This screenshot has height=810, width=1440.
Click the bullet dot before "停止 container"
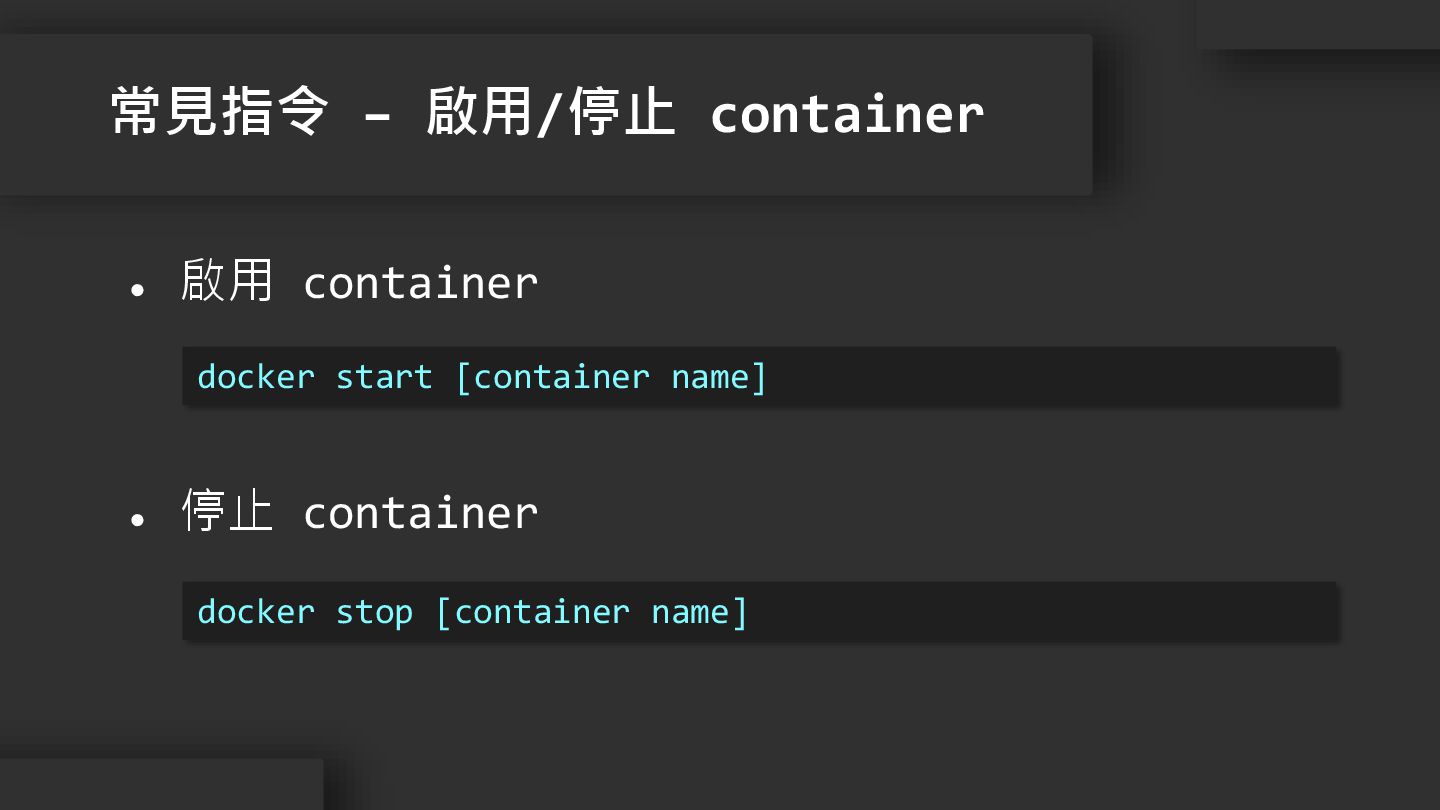tap(137, 520)
